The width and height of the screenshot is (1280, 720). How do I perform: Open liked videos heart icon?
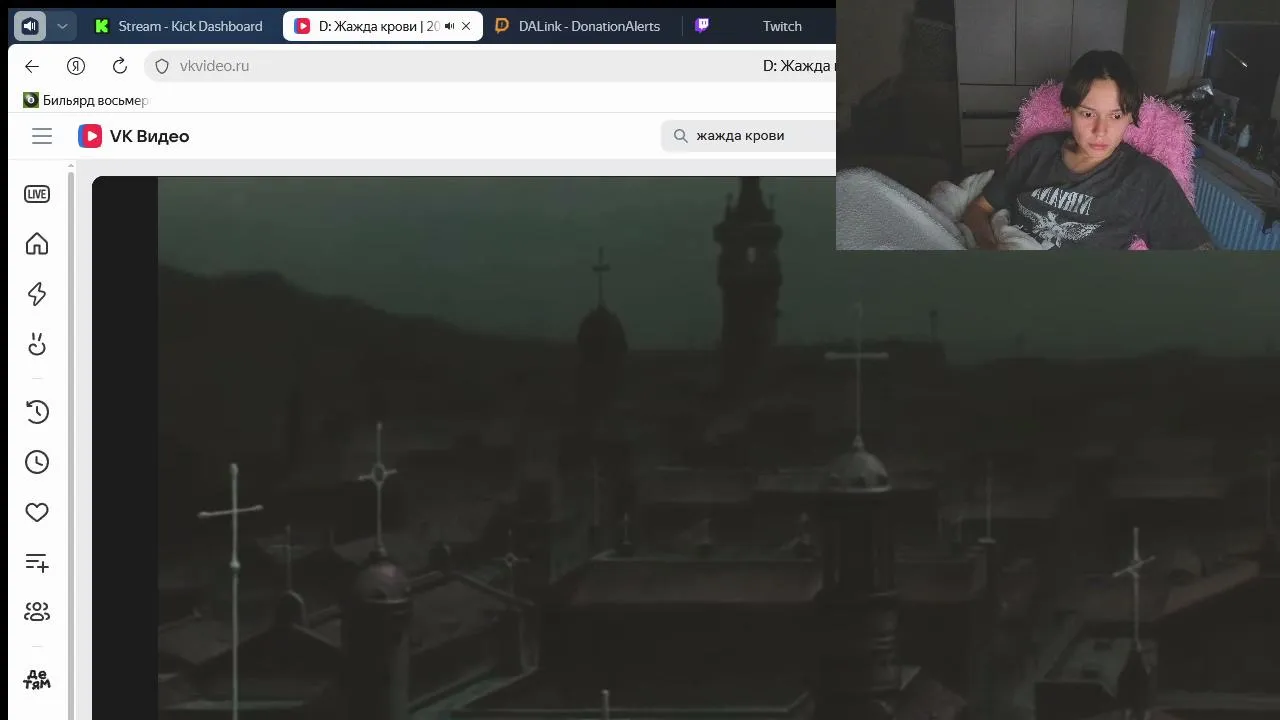[37, 512]
